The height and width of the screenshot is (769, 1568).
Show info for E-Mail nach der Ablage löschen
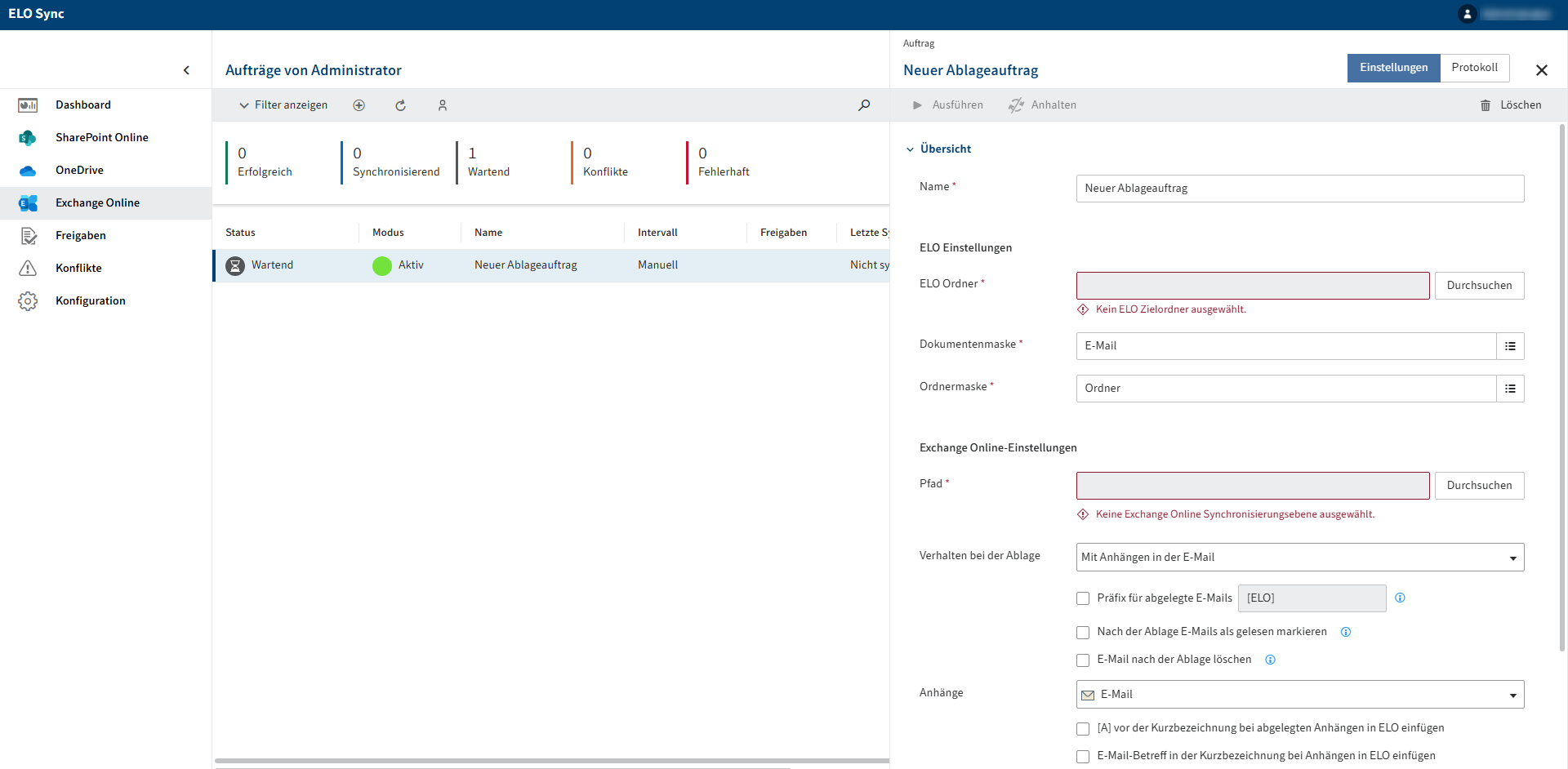point(1270,660)
